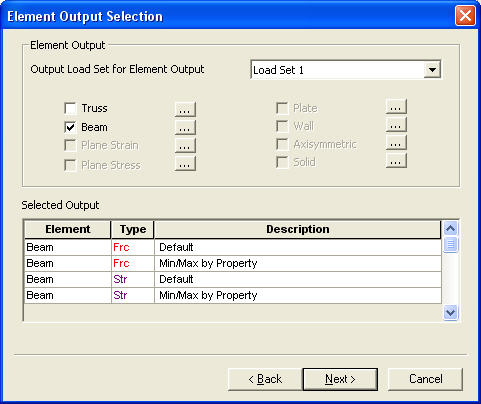481x404 pixels.
Task: Go to the Next step
Action: tap(340, 379)
